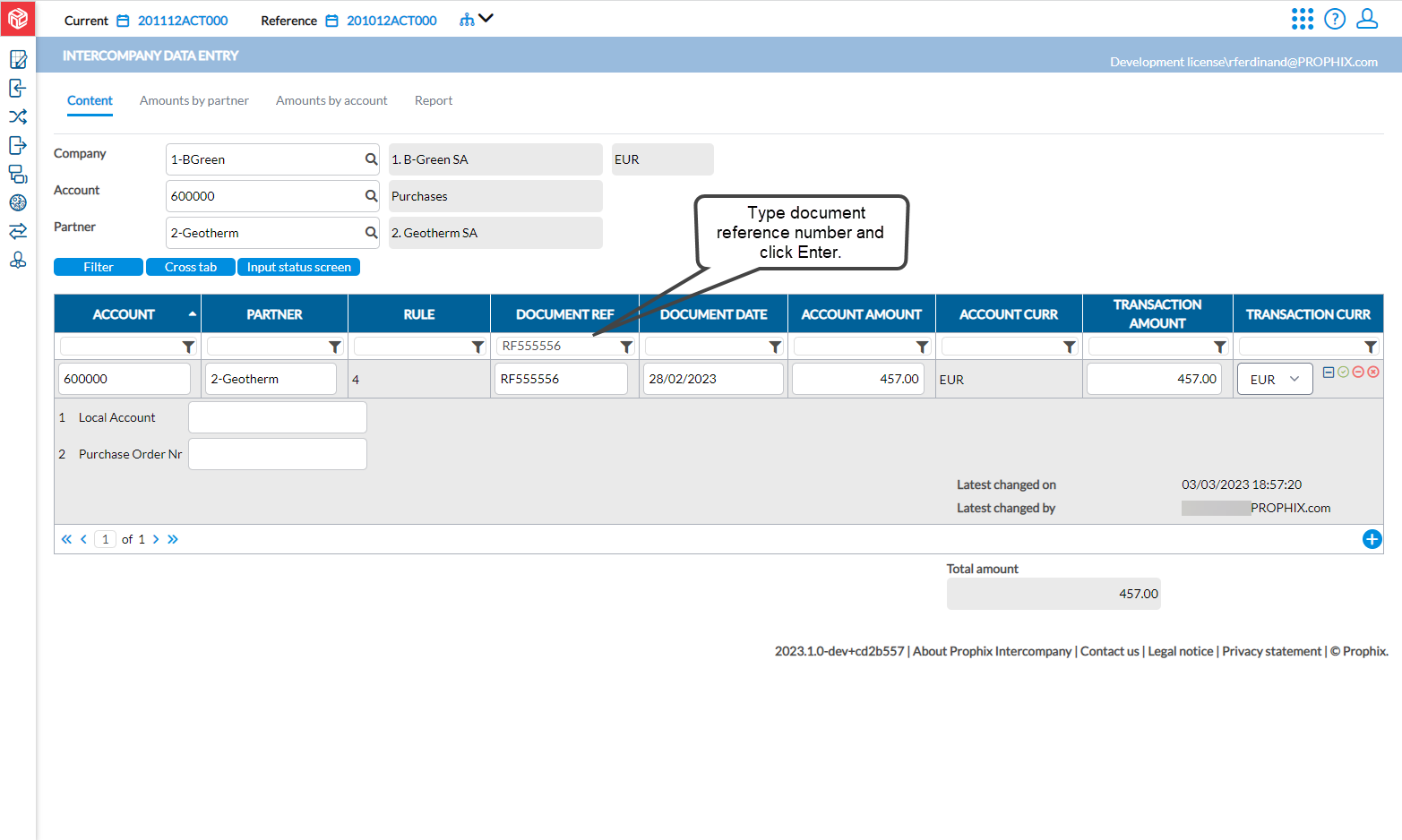Open the EUR transaction currency dropdown
This screenshot has height=840, width=1402.
tap(1294, 378)
